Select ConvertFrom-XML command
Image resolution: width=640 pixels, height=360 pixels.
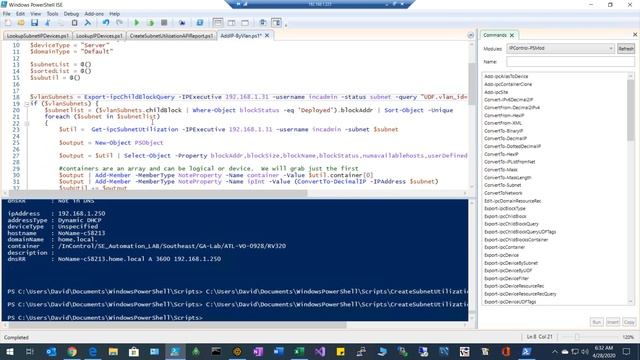coord(503,123)
